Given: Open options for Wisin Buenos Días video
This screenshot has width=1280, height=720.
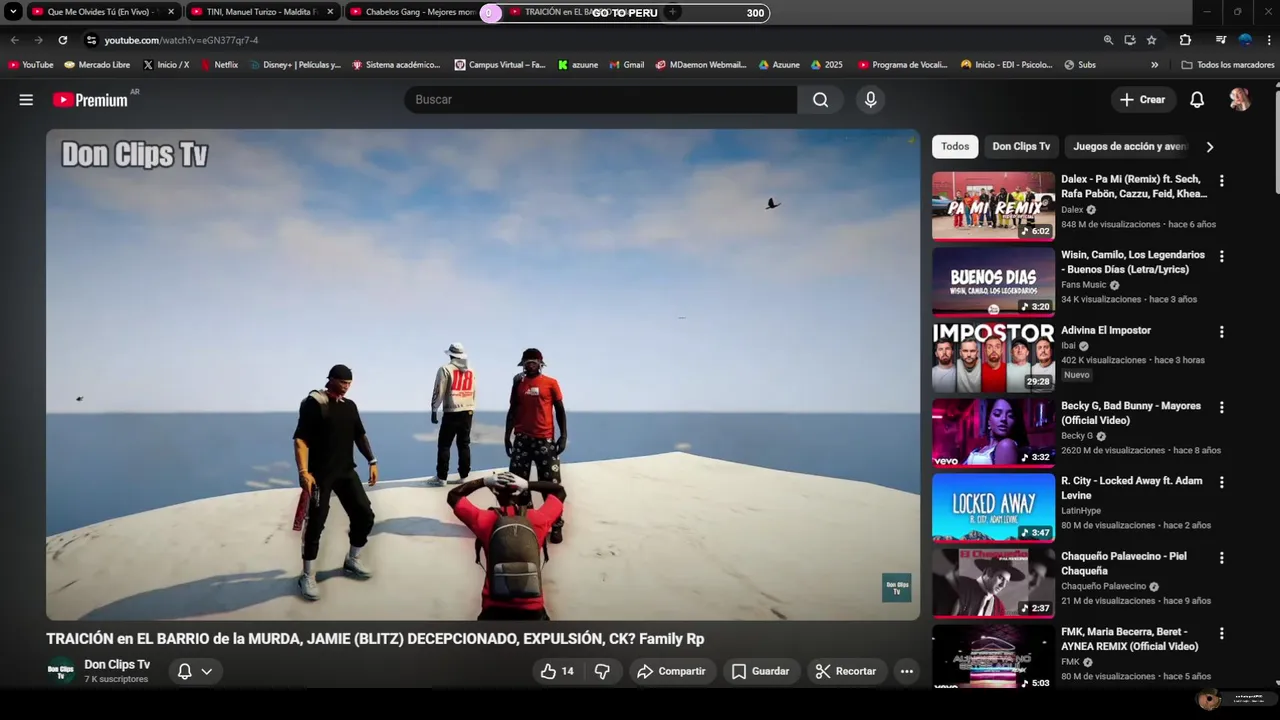Looking at the screenshot, I should 1221,256.
